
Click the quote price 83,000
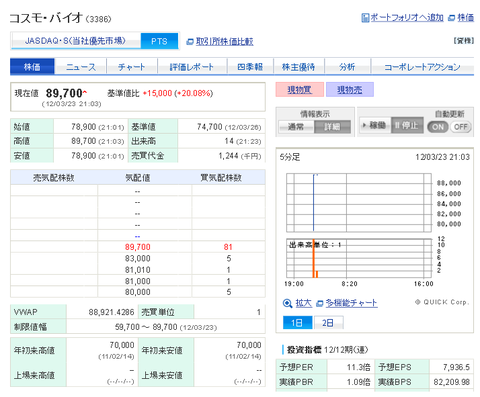click(138, 258)
